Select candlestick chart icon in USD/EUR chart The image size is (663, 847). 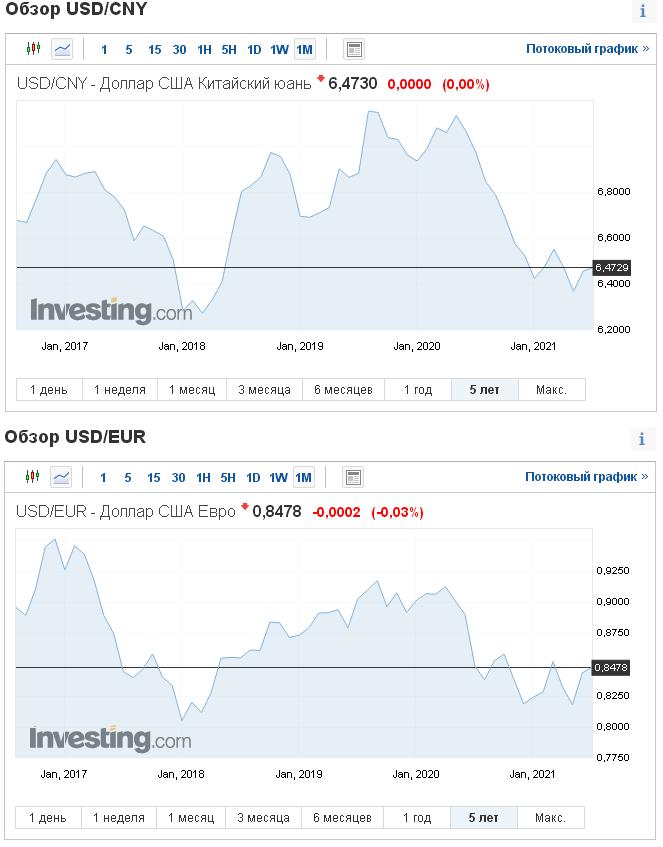(32, 477)
